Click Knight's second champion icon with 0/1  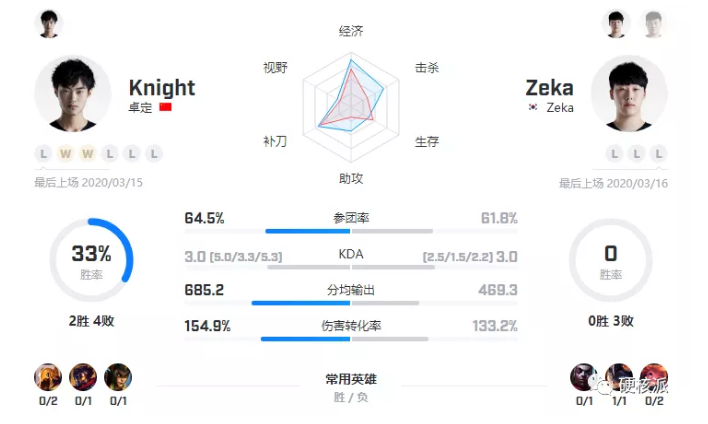tap(83, 377)
